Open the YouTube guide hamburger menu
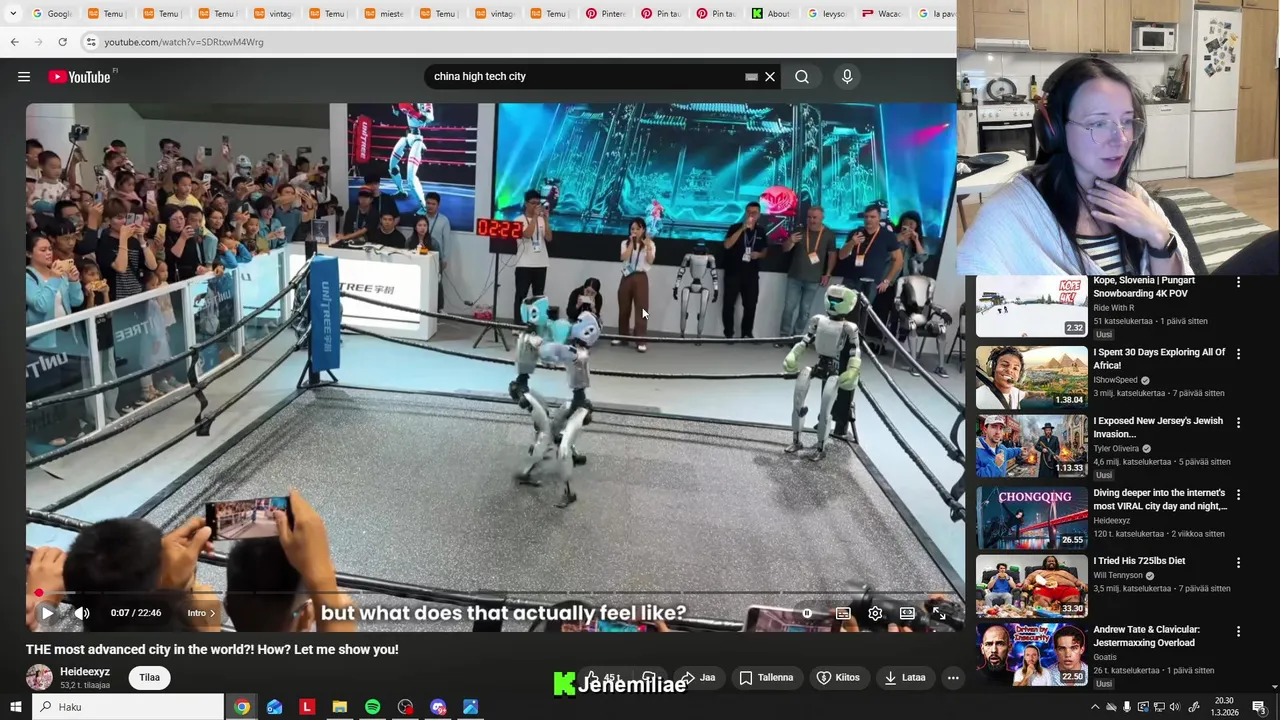Screen dimensions: 1280x720 [x=24, y=77]
